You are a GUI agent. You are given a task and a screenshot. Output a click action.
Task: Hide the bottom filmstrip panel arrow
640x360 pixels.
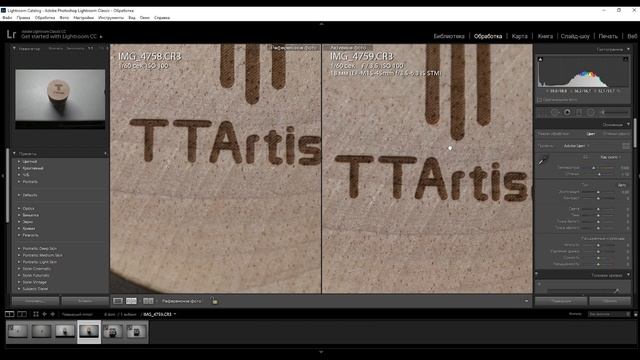pos(321,352)
